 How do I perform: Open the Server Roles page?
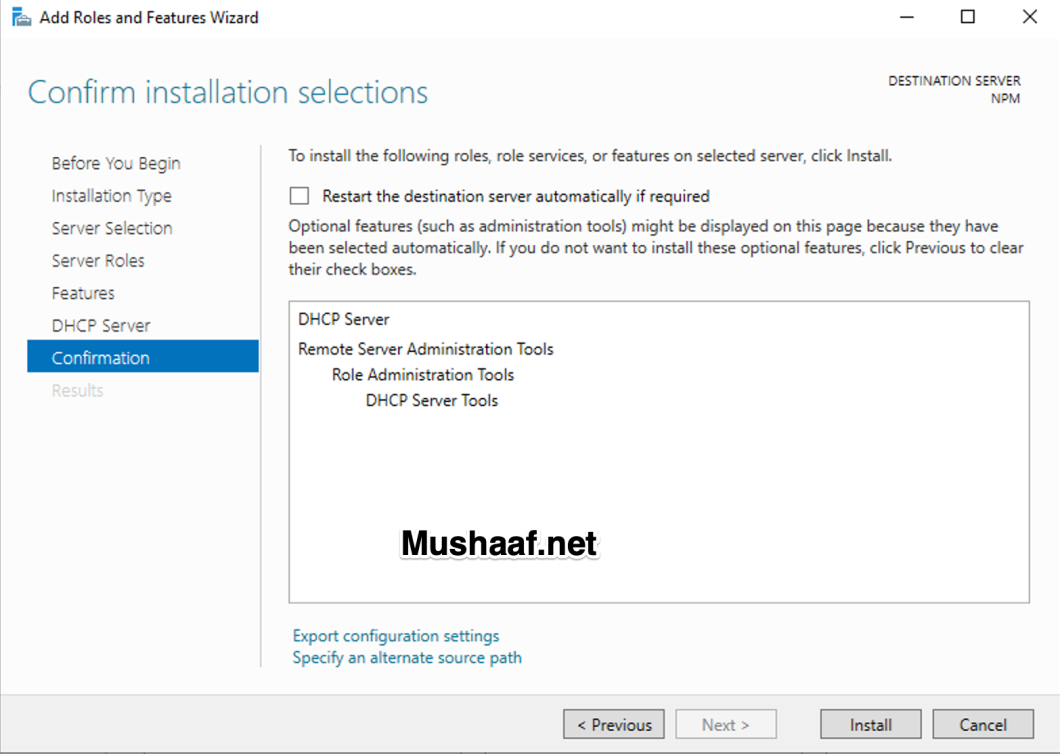coord(98,260)
